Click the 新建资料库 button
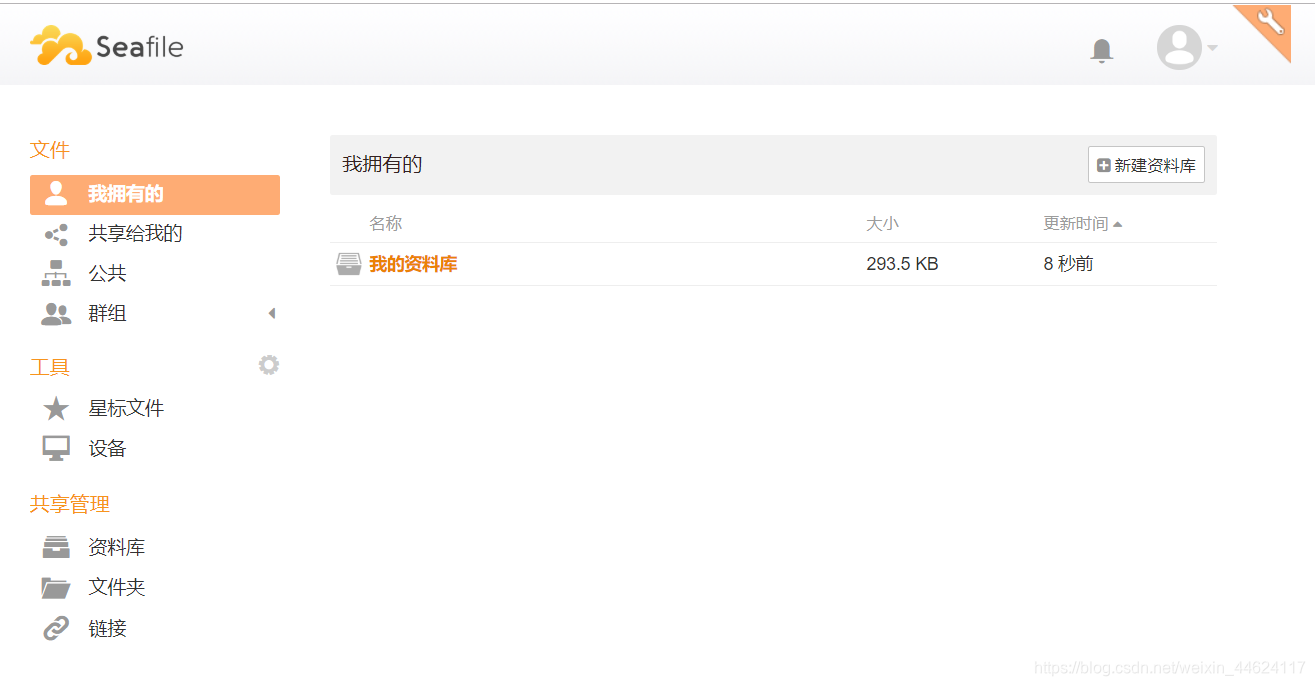This screenshot has width=1315, height=686. tap(1146, 165)
